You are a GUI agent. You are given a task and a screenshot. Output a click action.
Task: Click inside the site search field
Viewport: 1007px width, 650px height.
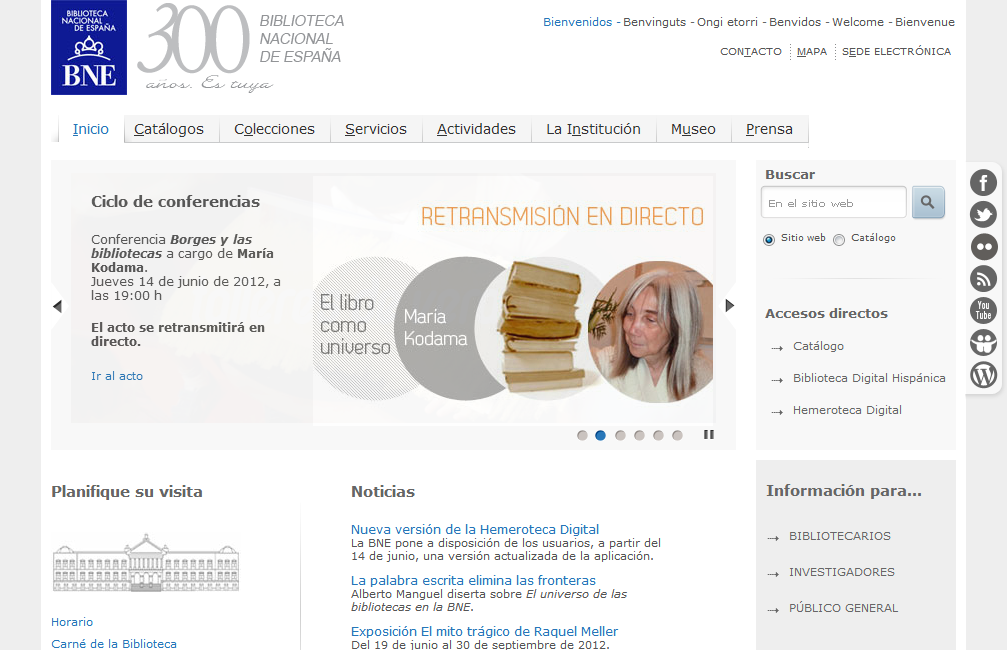coord(834,203)
